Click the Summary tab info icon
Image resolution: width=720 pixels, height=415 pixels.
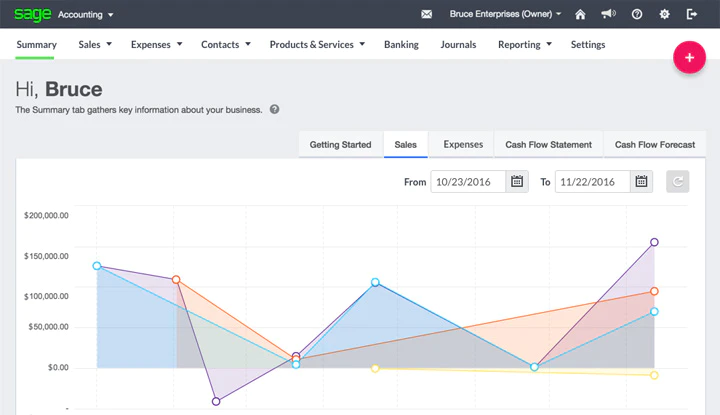pos(275,109)
